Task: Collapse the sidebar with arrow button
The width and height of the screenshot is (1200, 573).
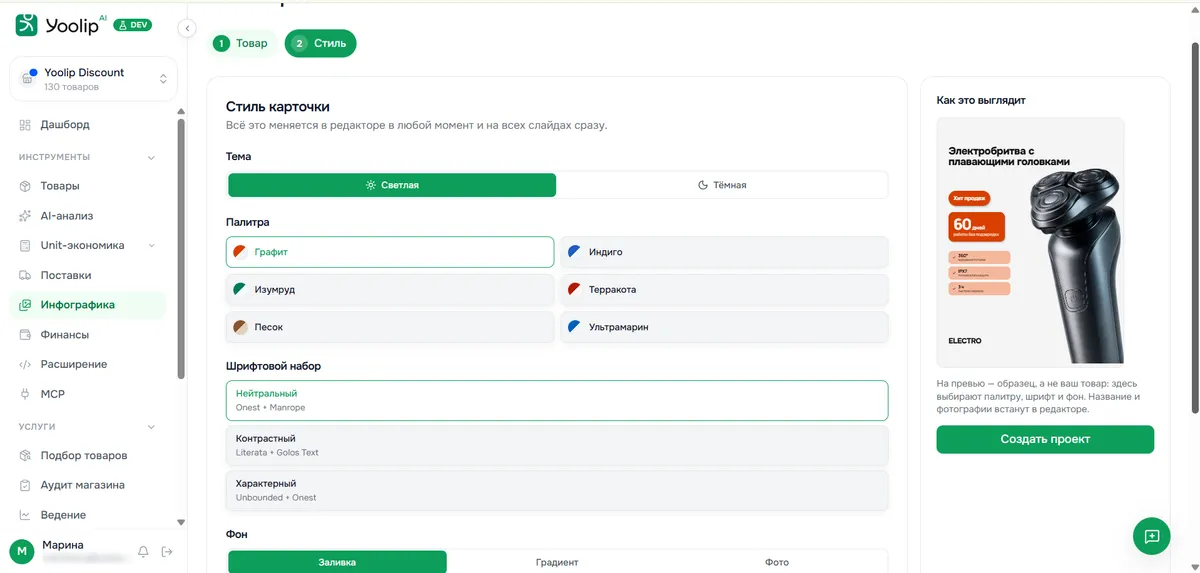Action: click(187, 29)
